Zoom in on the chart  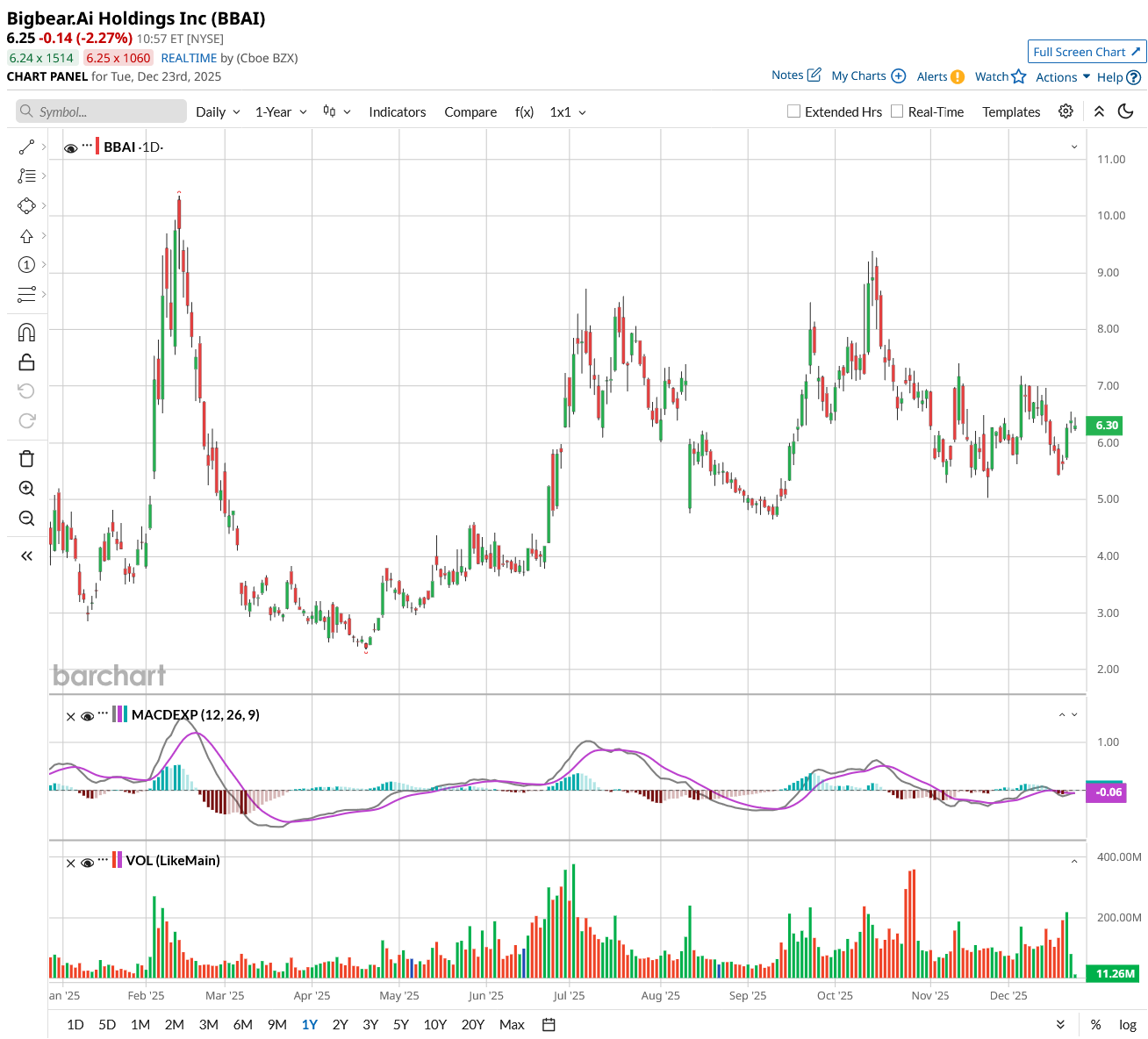tap(26, 488)
